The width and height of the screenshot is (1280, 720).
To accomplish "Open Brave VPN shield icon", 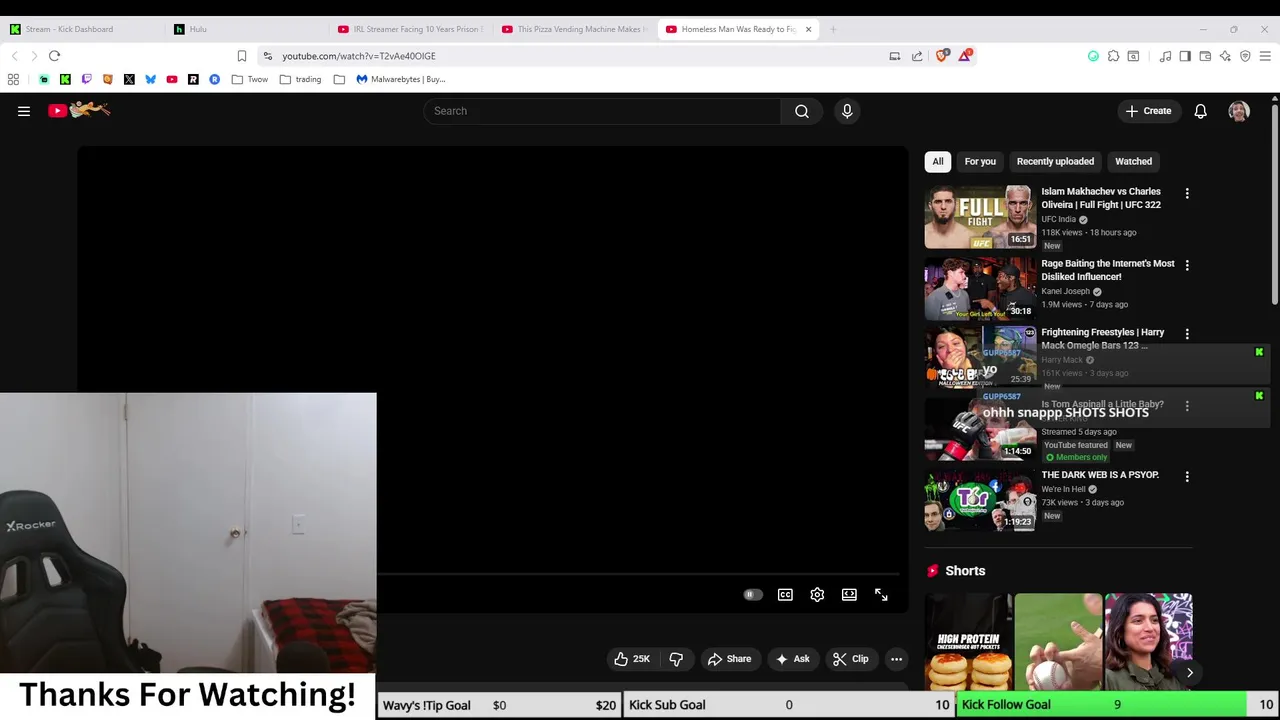I will point(1245,56).
